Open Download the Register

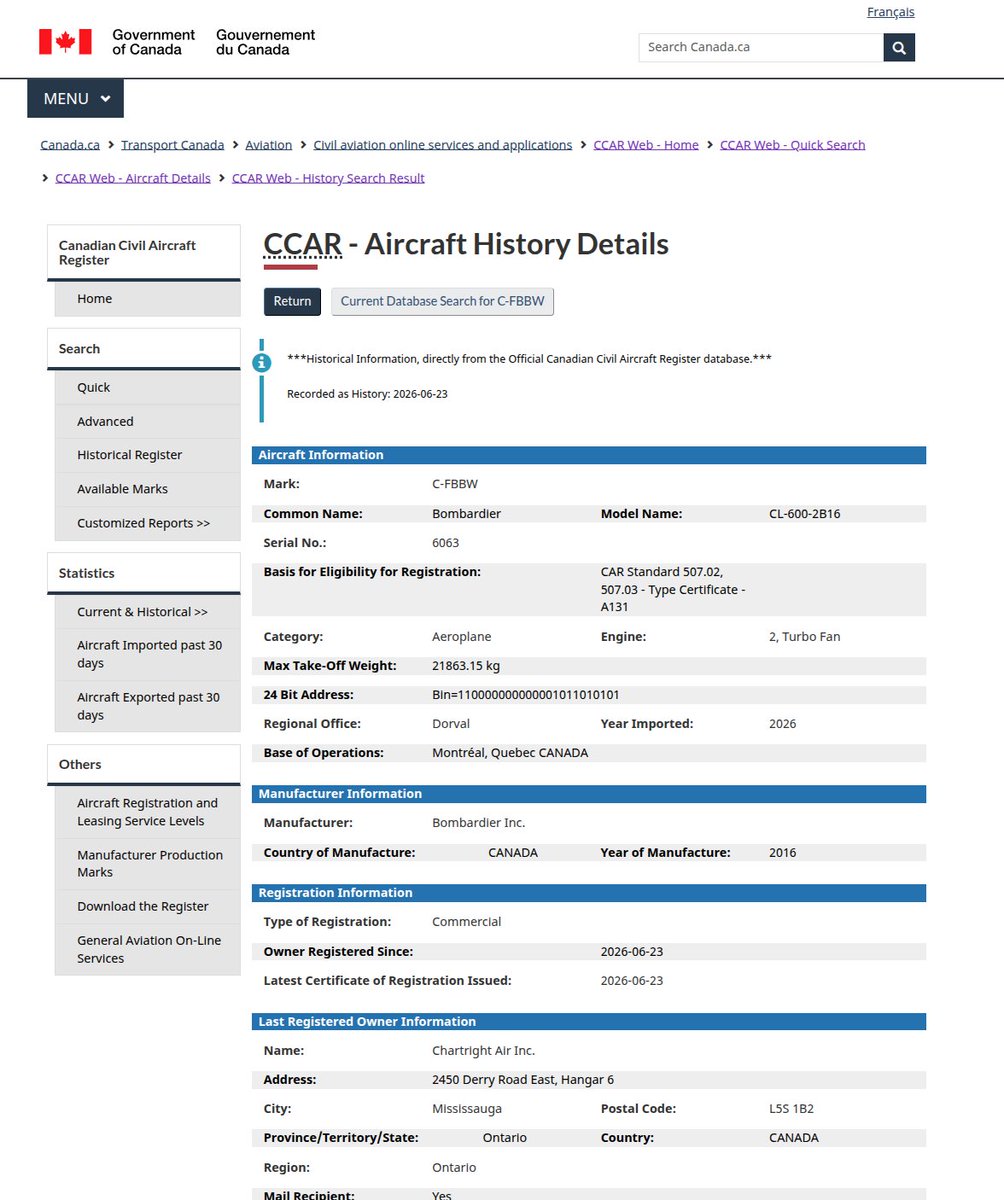(148, 906)
